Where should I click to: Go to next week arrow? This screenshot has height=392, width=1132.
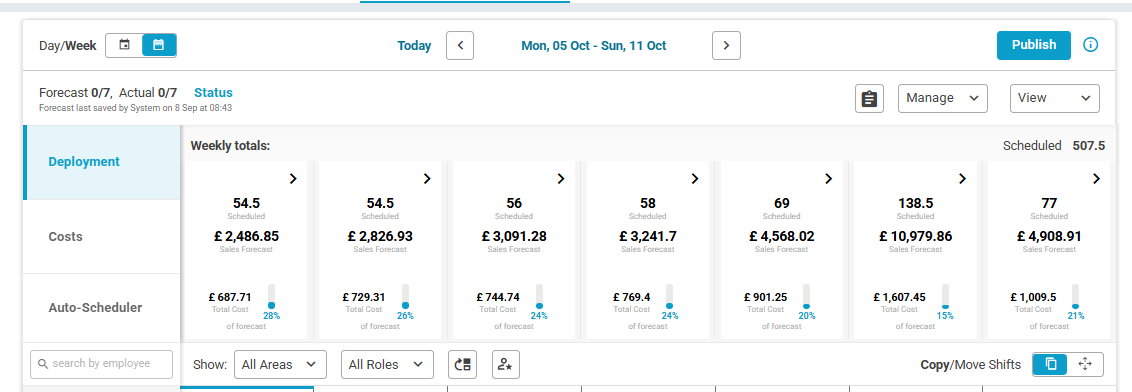(726, 45)
